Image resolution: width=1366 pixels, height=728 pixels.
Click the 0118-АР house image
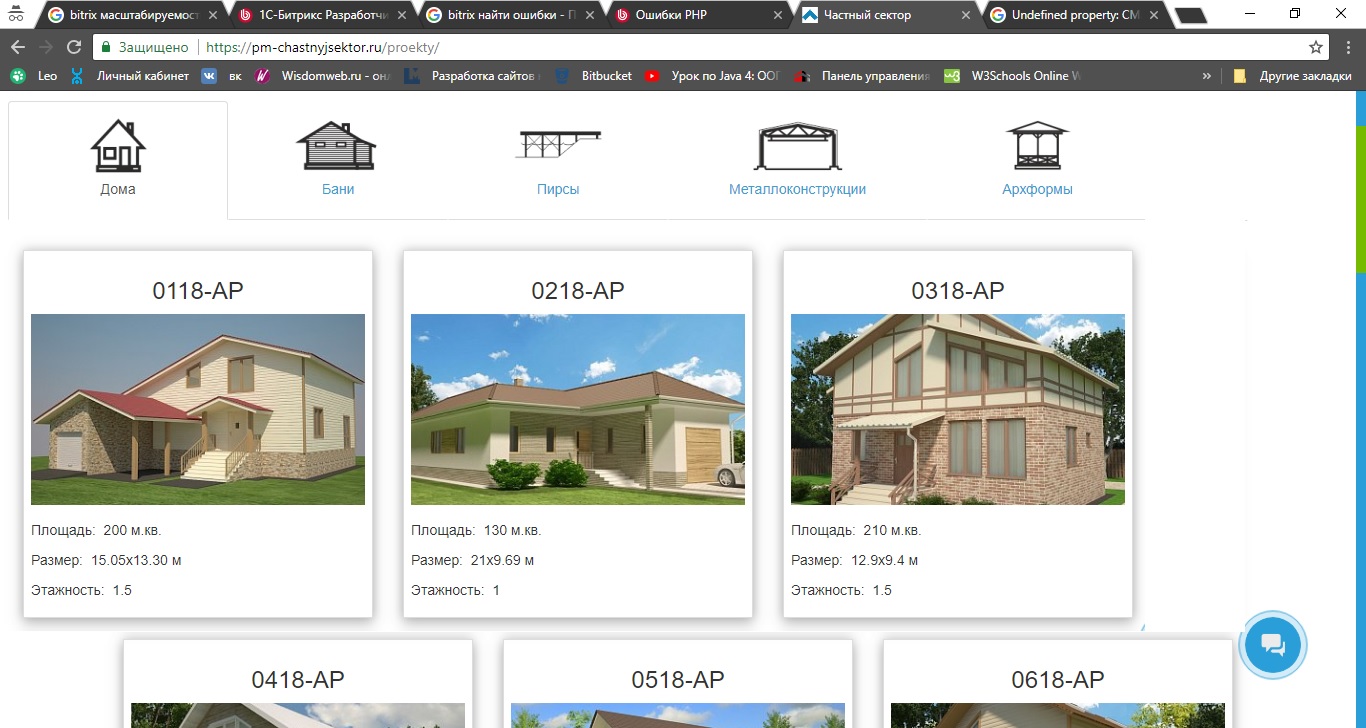pos(198,409)
